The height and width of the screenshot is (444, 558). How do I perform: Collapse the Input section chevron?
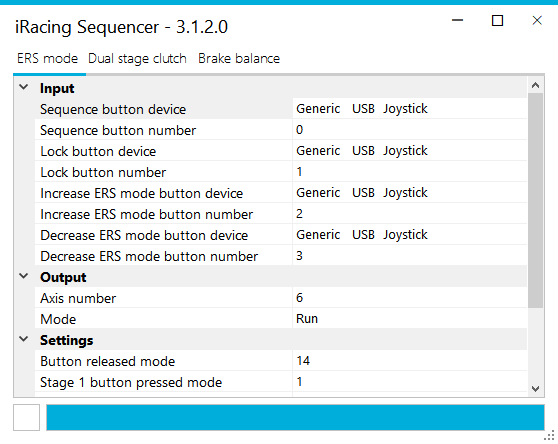(23, 87)
